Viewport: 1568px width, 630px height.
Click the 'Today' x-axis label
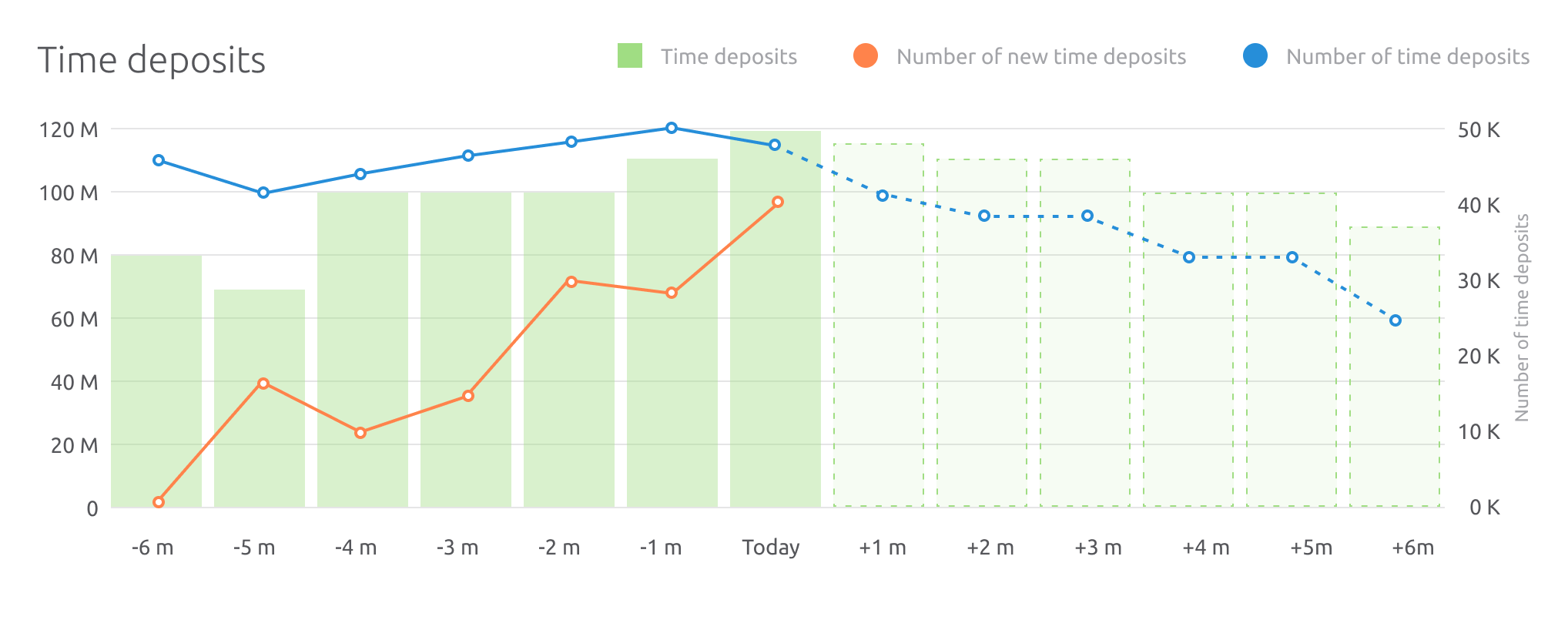click(771, 548)
